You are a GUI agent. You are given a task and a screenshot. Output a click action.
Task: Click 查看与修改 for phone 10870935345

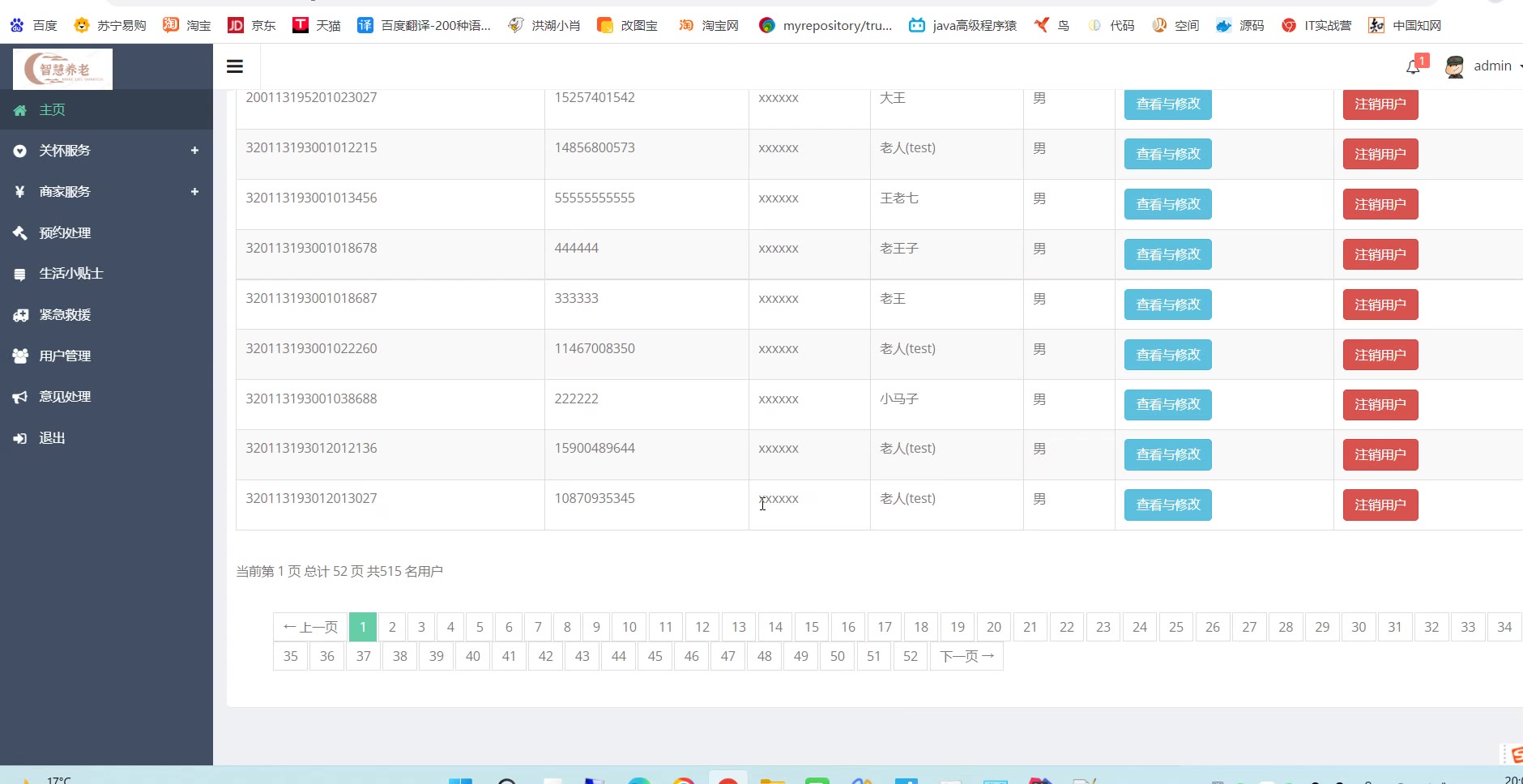tap(1167, 505)
